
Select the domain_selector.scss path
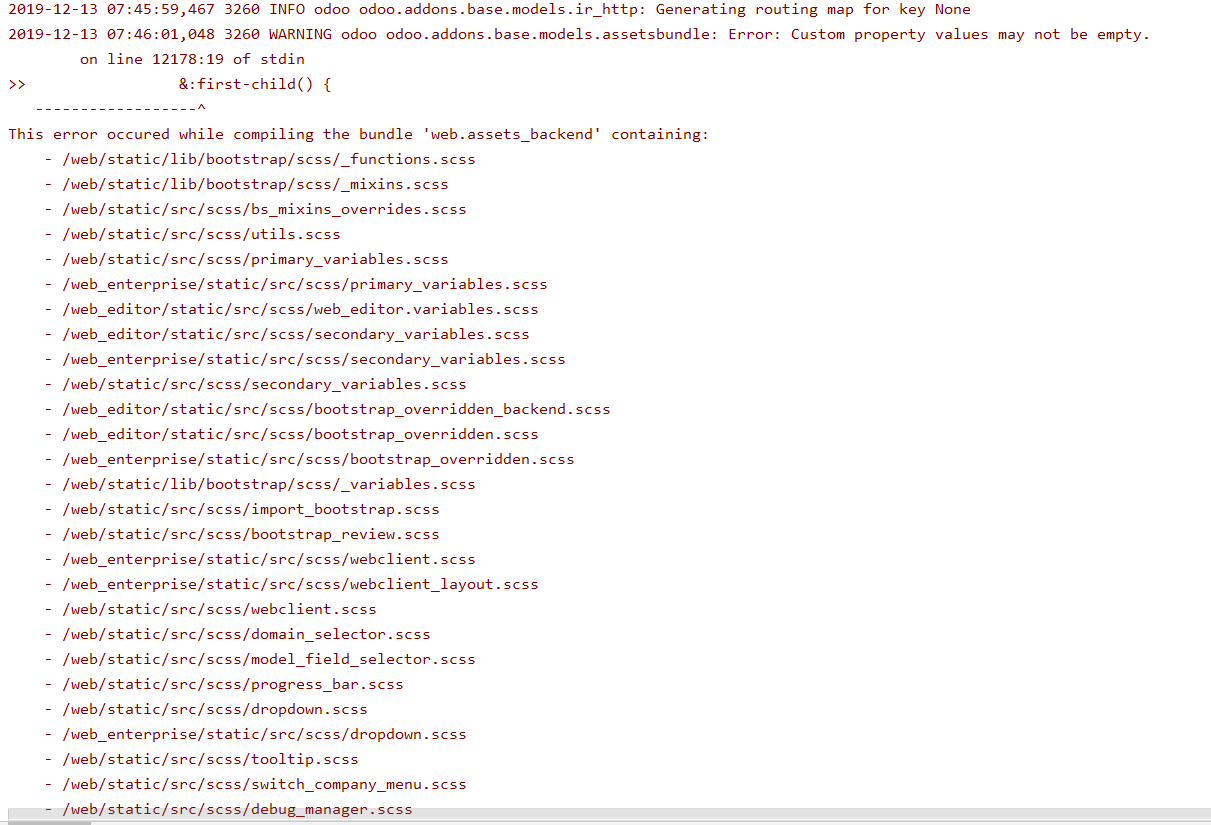click(246, 634)
